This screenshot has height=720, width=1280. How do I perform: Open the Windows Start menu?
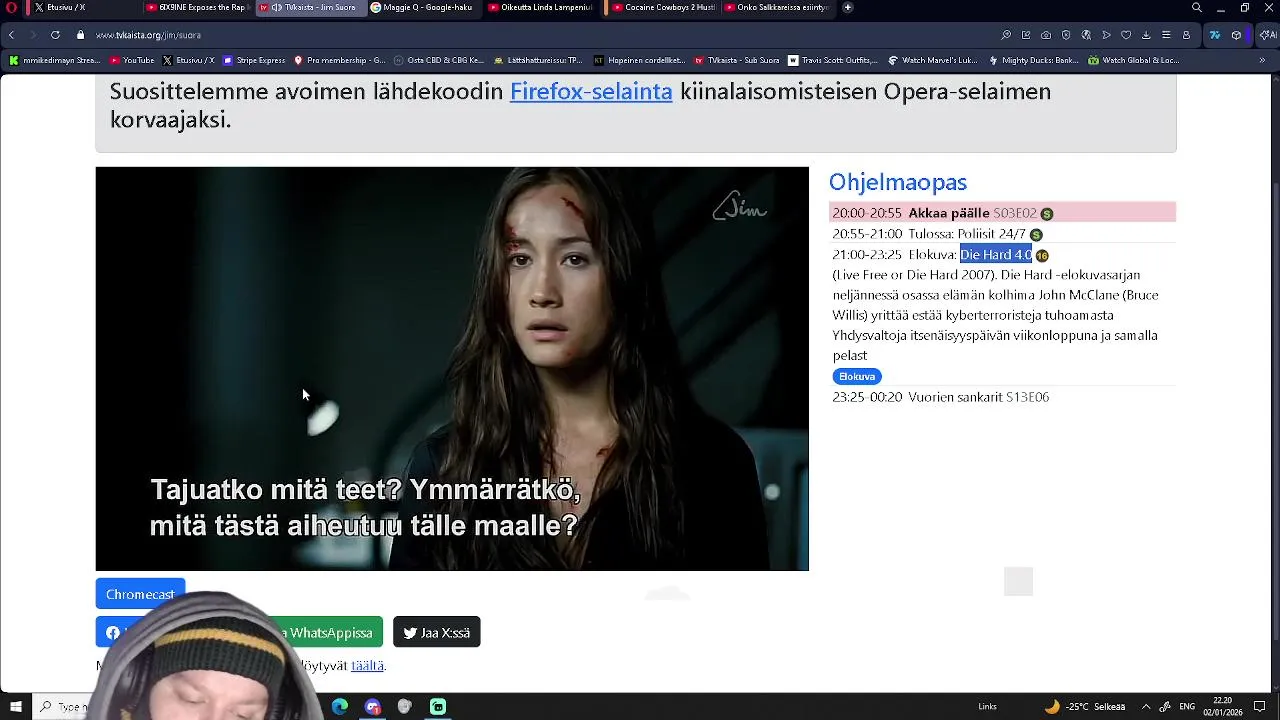[15, 707]
